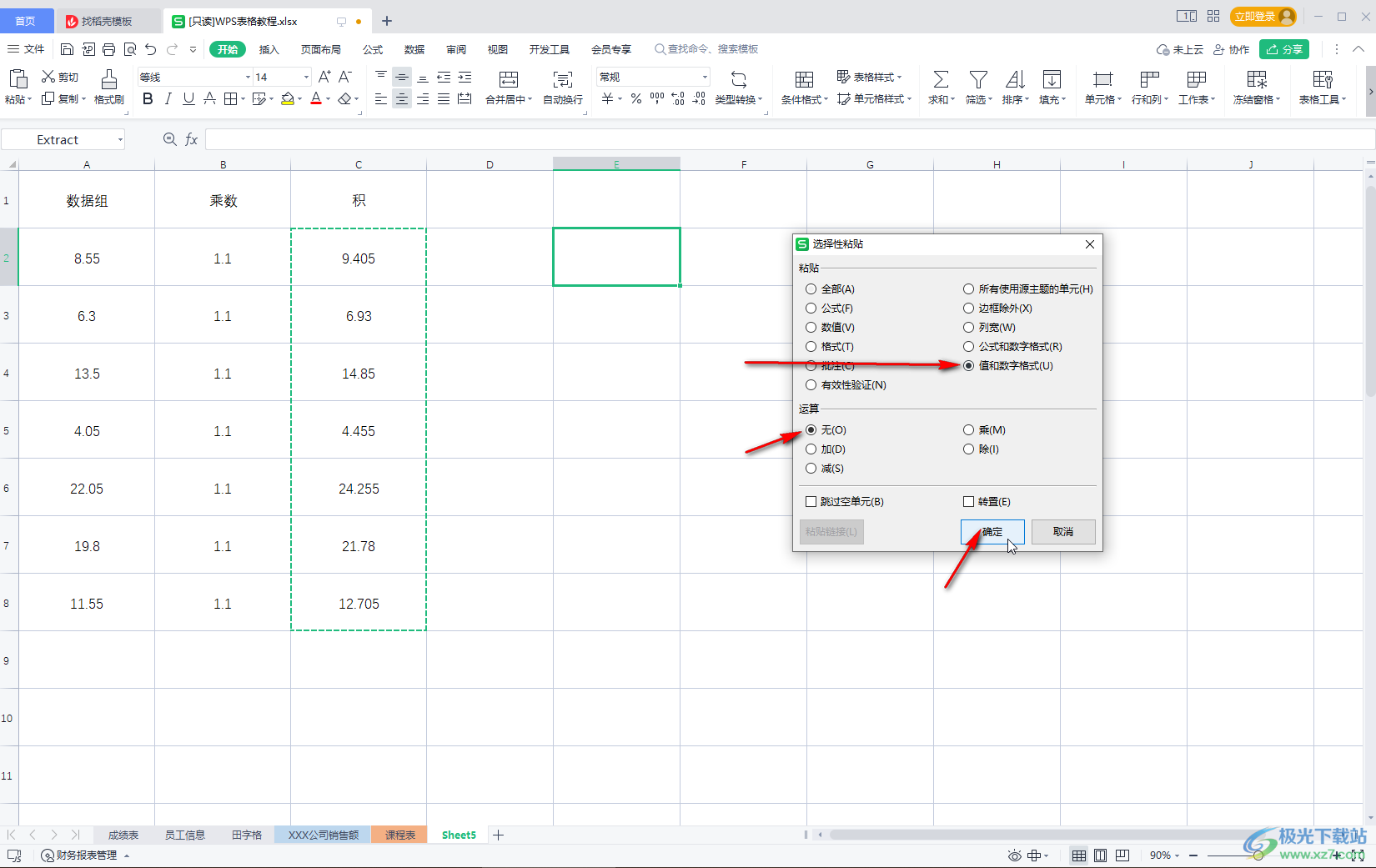The image size is (1376, 868).
Task: Click the command search box
Action: (707, 49)
